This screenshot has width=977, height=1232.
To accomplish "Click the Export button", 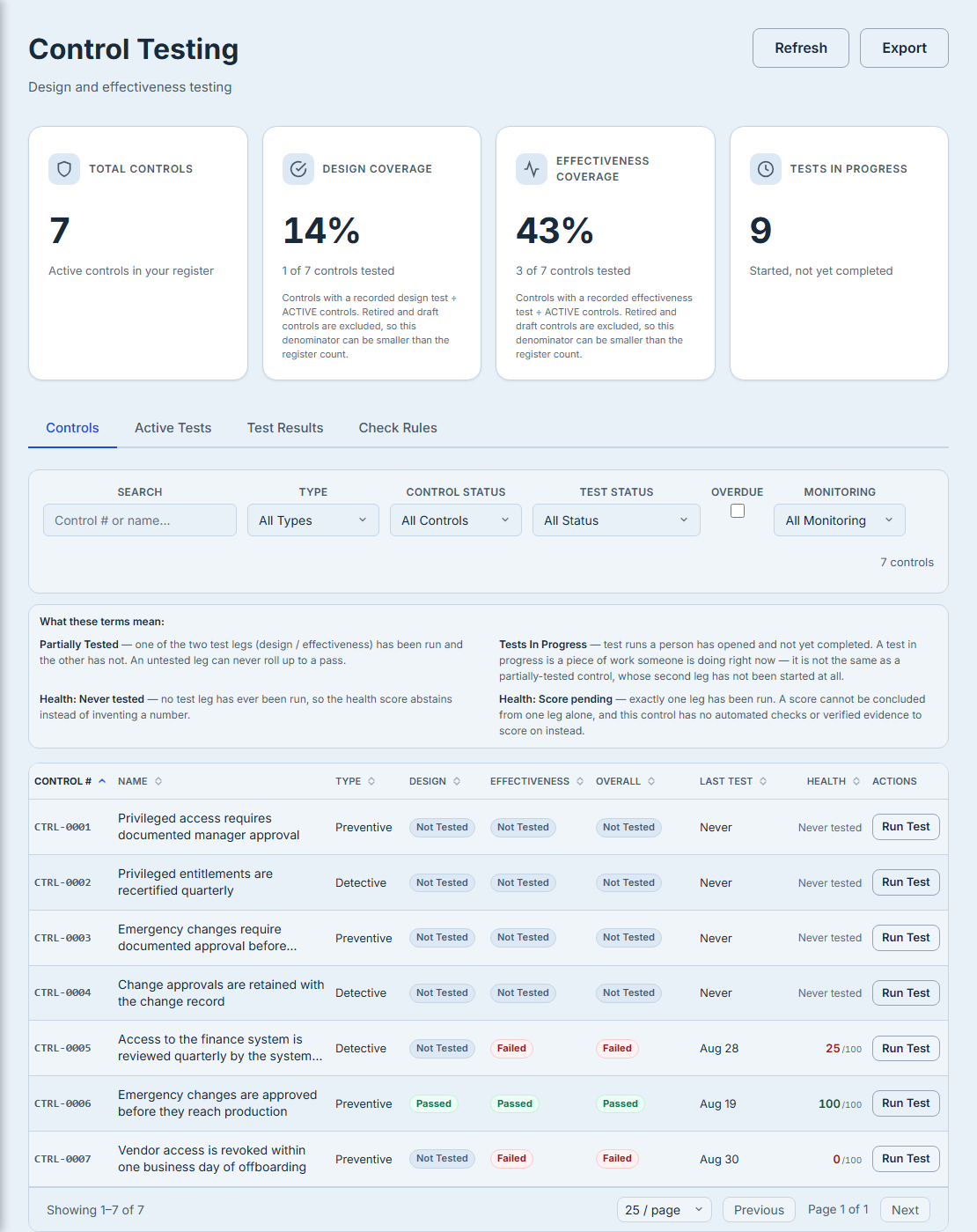I will pos(904,48).
